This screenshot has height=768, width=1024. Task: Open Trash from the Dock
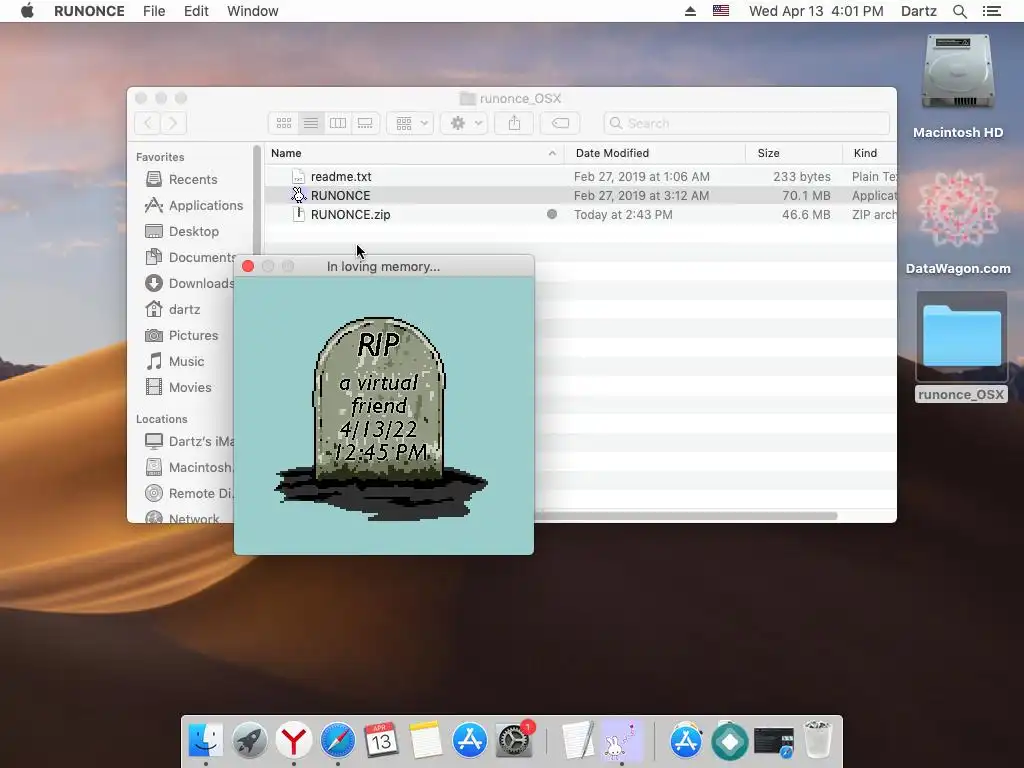(x=818, y=741)
